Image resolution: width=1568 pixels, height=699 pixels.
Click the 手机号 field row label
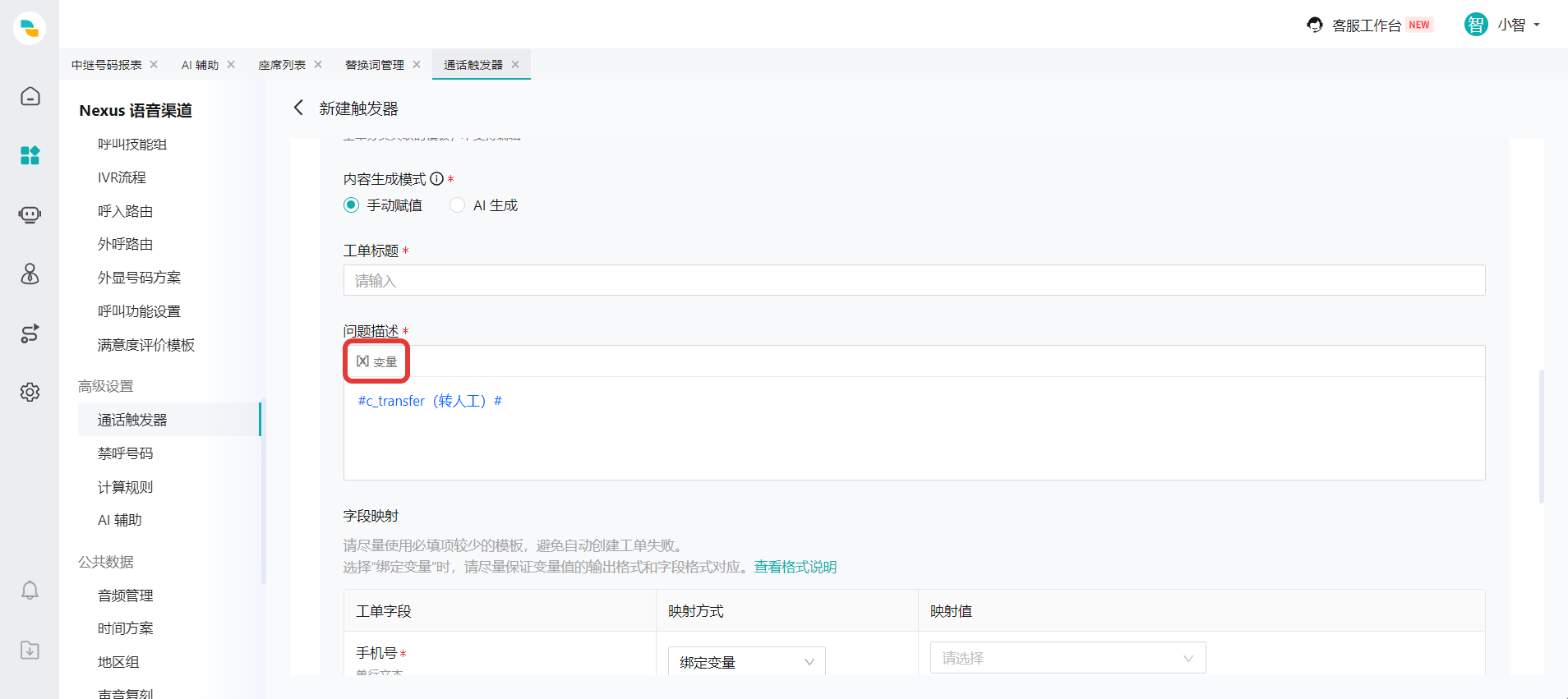tap(378, 653)
